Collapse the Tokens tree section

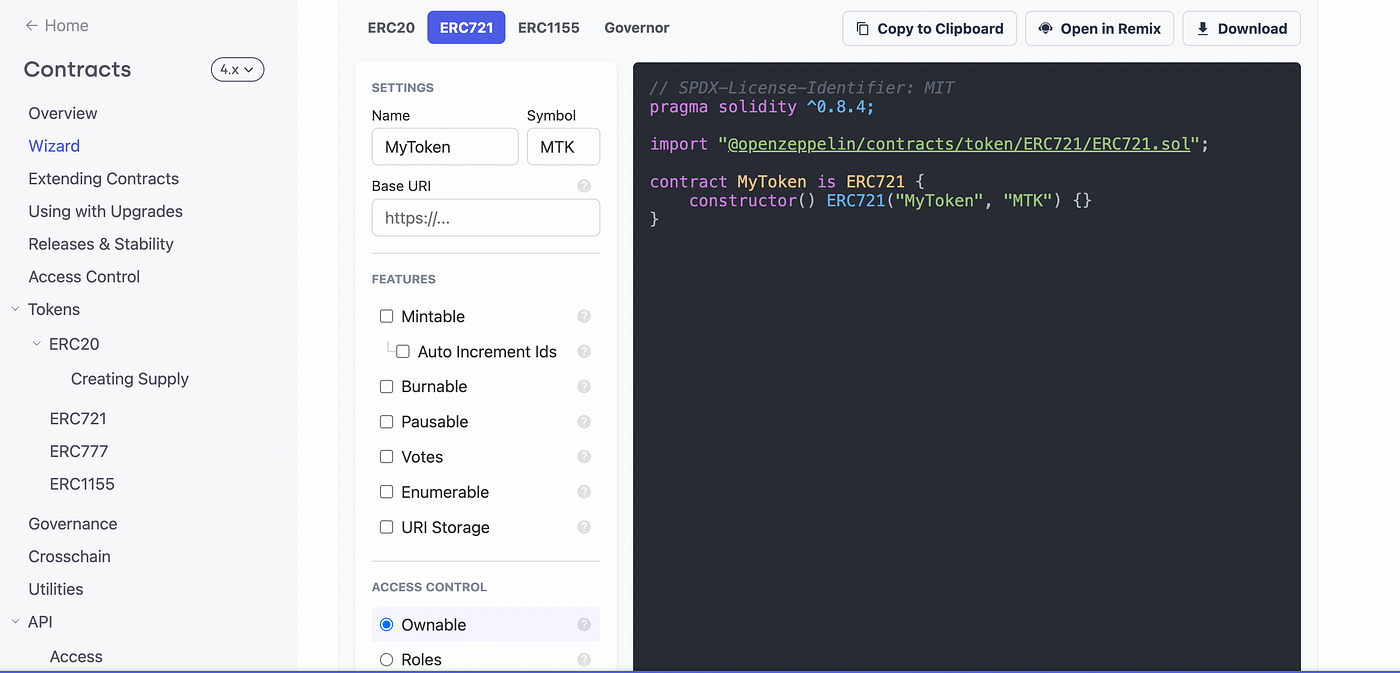tap(15, 309)
